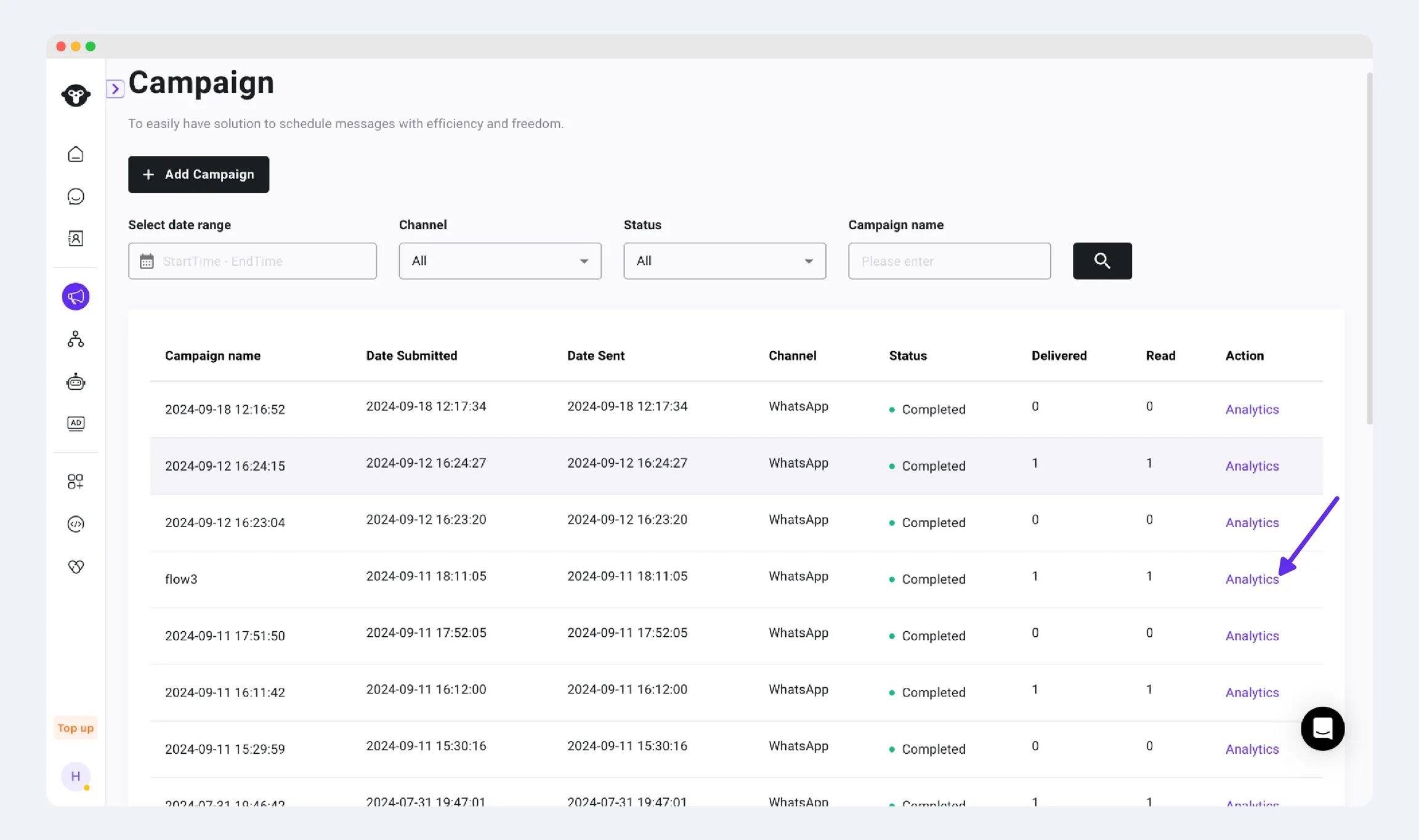The width and height of the screenshot is (1419, 840).
Task: Open Analytics for 2024-09-11 16:11:42 campaign
Action: [x=1252, y=692]
